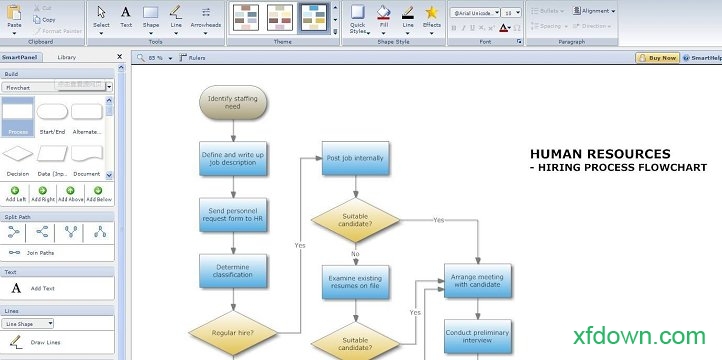The height and width of the screenshot is (360, 722).
Task: Click the Add Text icon
Action: coord(16,288)
